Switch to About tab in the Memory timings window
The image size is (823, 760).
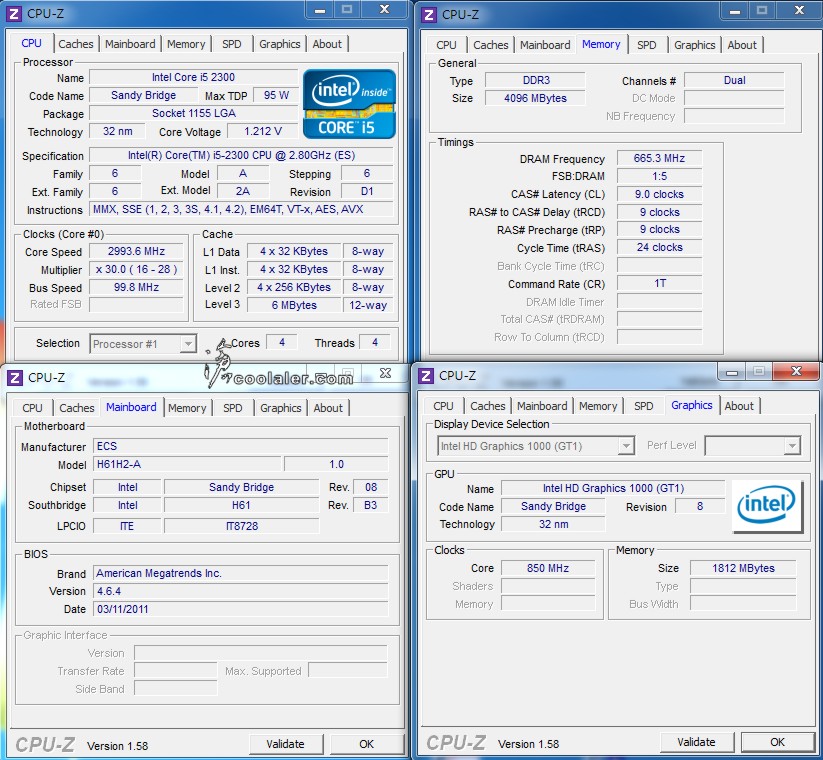(x=742, y=45)
